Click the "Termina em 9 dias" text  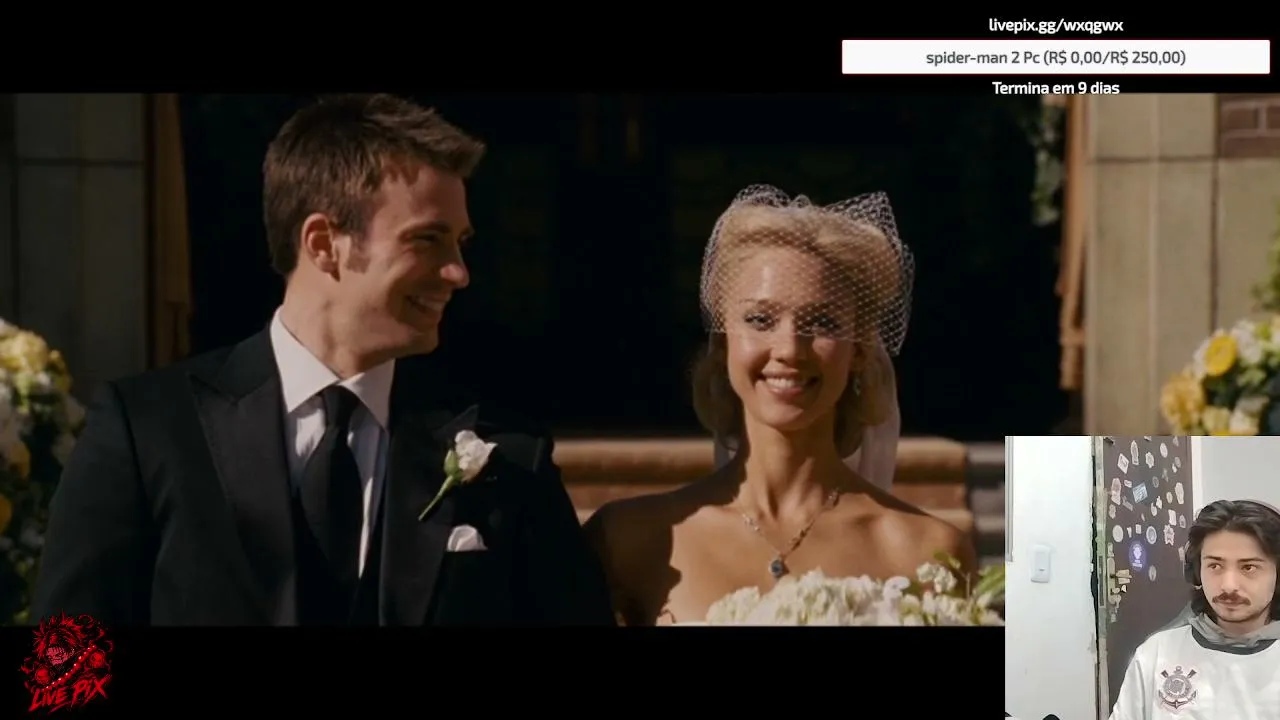pyautogui.click(x=1055, y=88)
